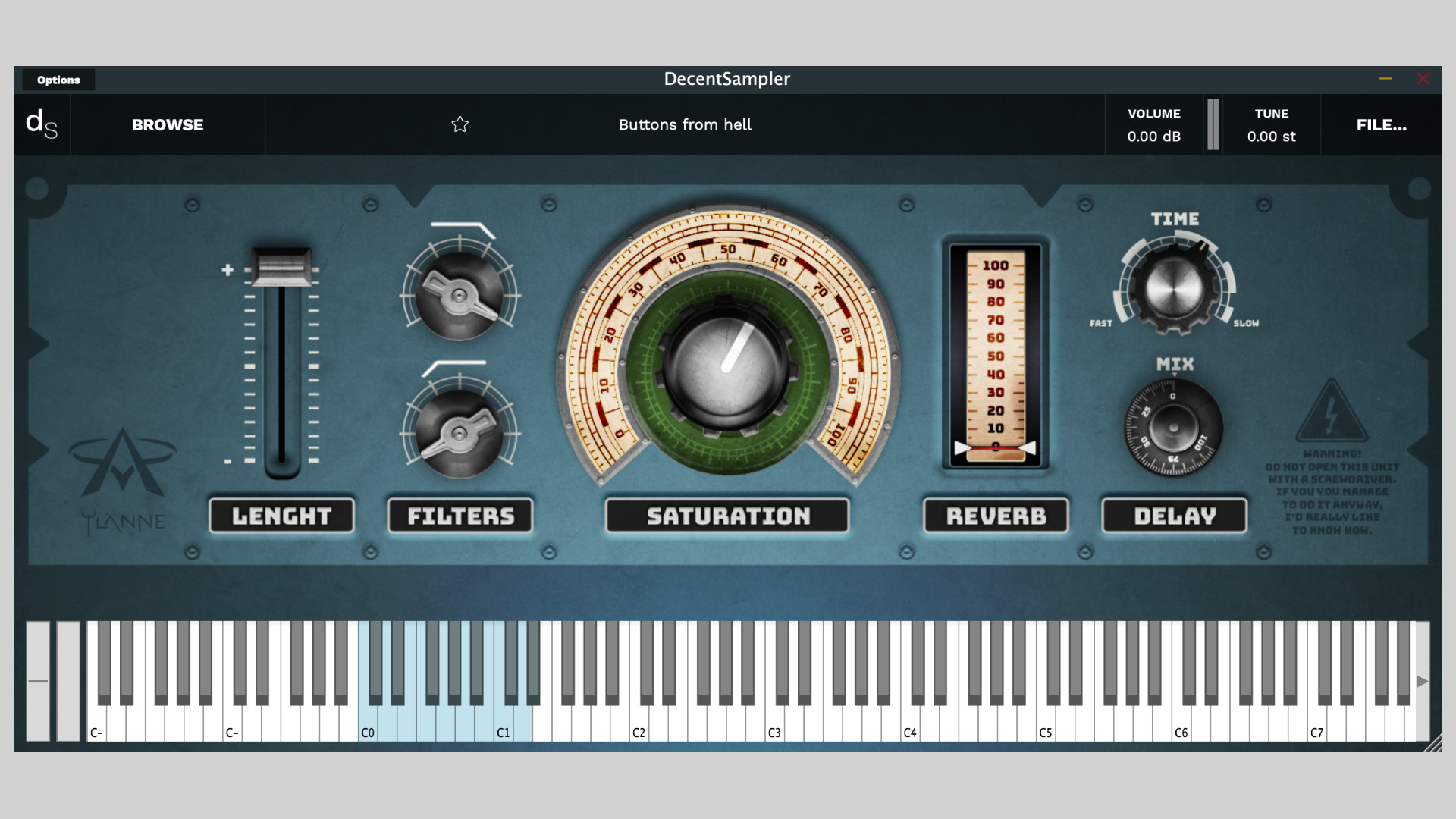Viewport: 1456px width, 819px height.
Task: Click the FILTERS label plate
Action: 460,516
